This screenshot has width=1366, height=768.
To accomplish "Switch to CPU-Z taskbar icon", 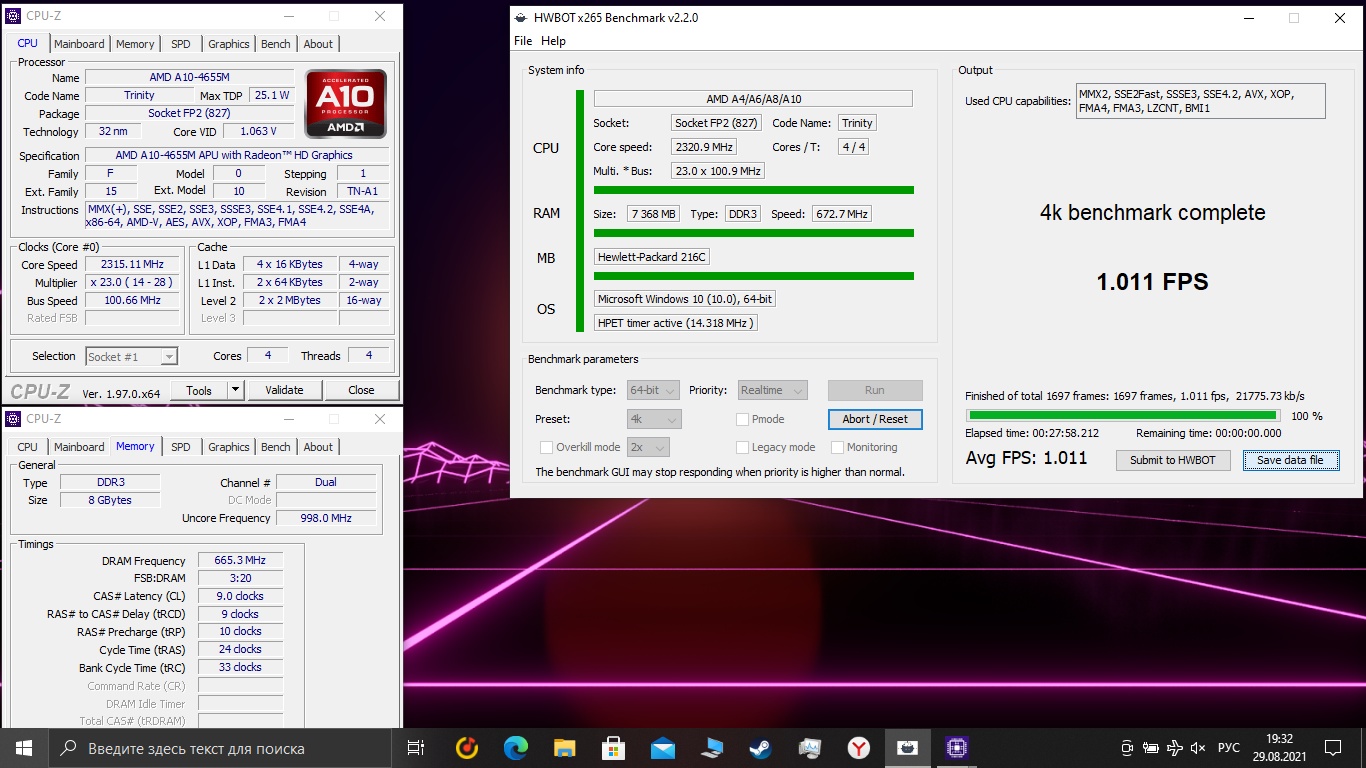I will tap(957, 748).
